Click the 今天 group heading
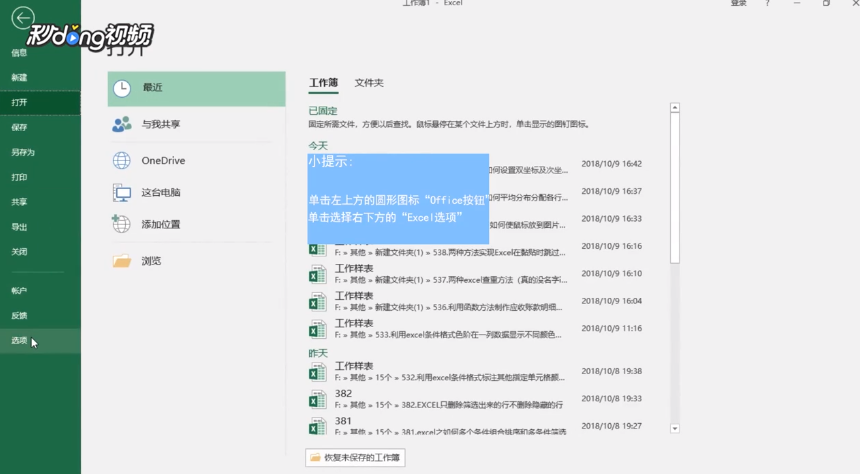This screenshot has width=860, height=474. pyautogui.click(x=318, y=146)
